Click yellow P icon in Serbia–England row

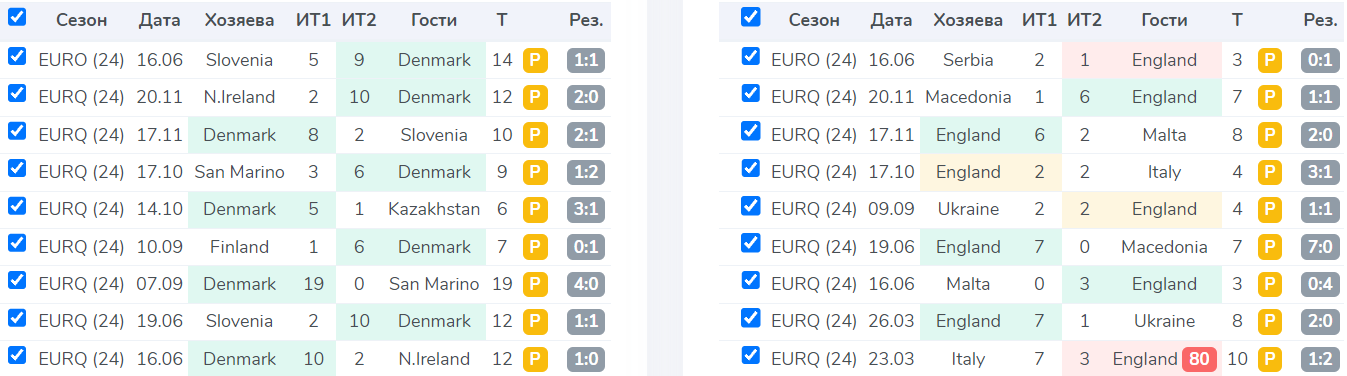[1269, 60]
